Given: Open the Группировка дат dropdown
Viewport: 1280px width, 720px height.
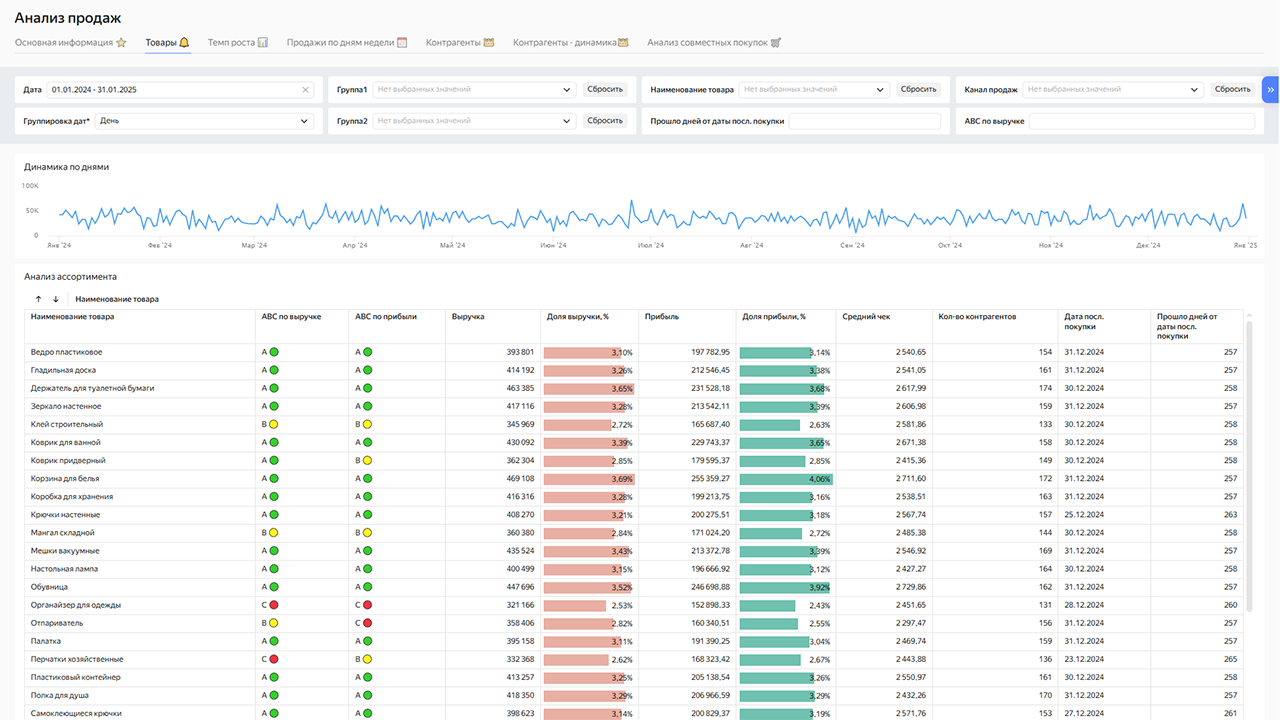Looking at the screenshot, I should point(206,121).
